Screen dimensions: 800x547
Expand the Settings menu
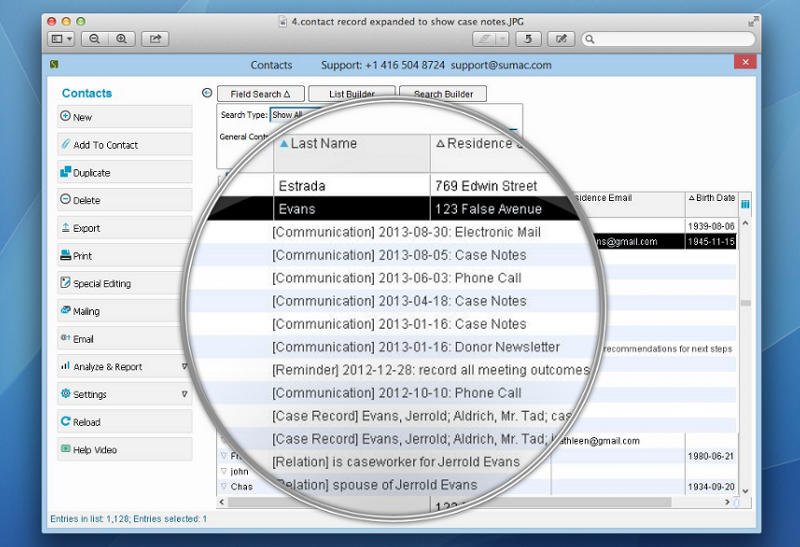click(x=124, y=394)
